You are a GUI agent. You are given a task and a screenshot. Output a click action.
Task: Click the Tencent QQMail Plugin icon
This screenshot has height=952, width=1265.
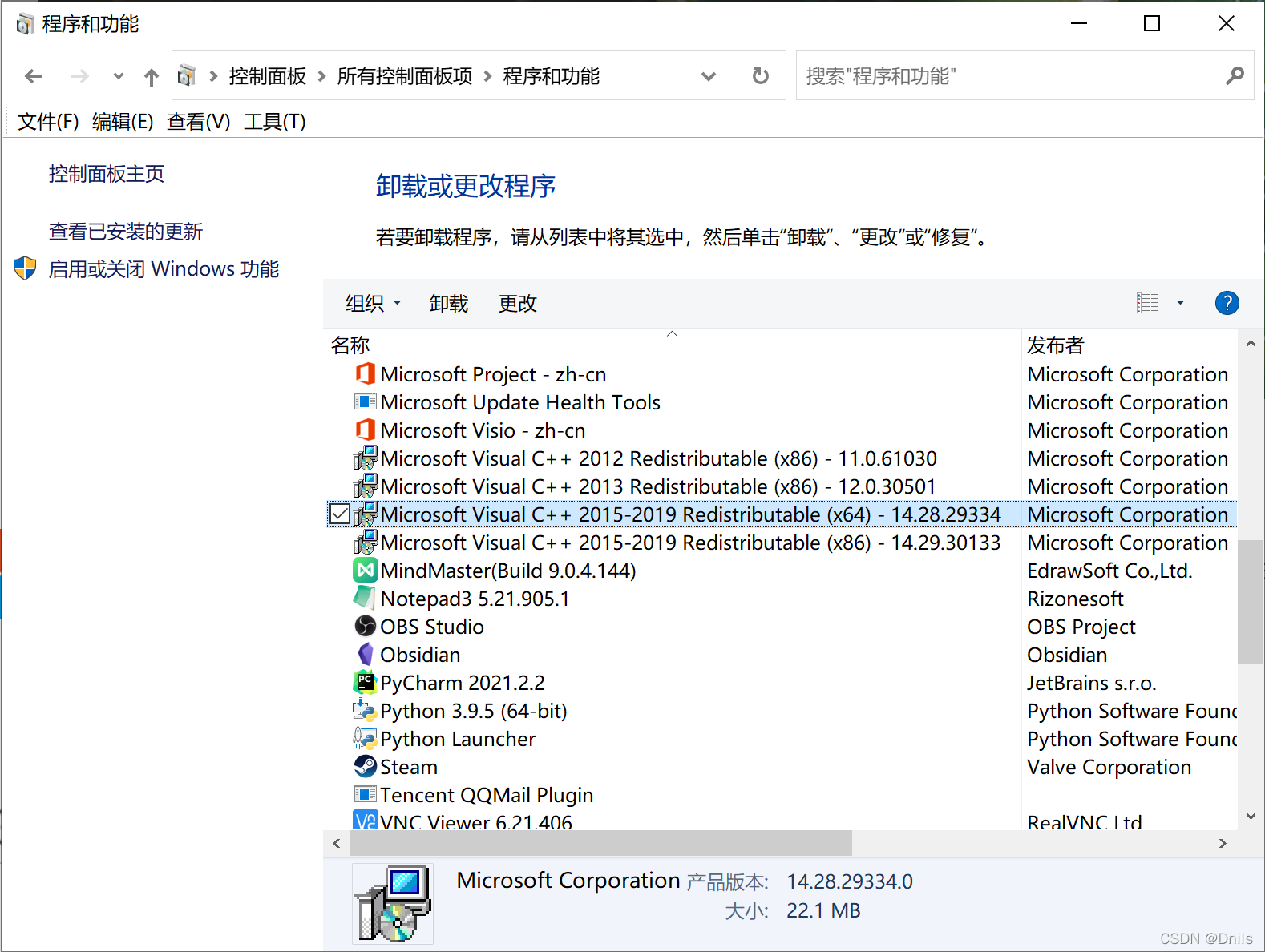(365, 794)
